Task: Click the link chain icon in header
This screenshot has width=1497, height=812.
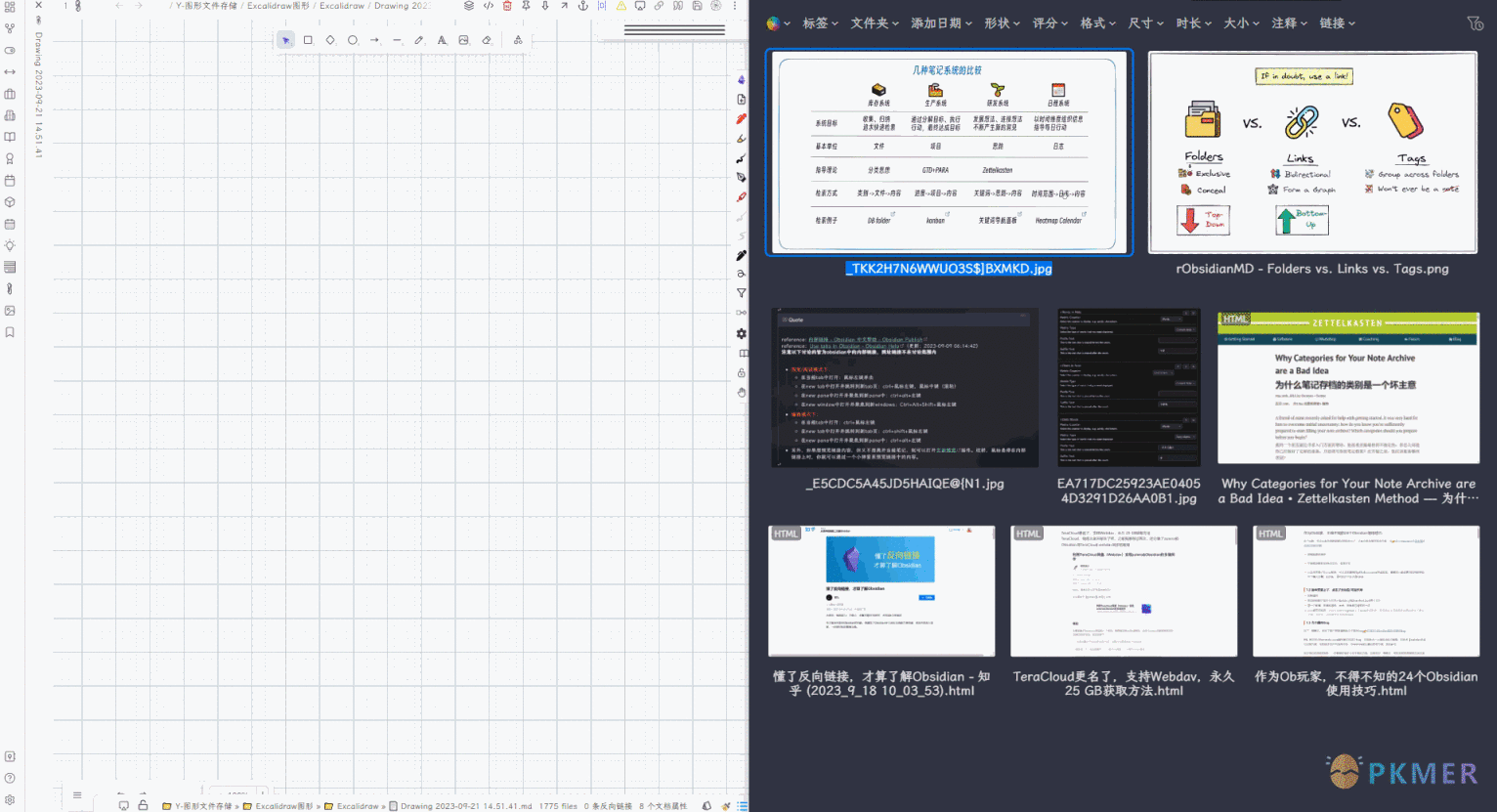Action: pos(659,6)
